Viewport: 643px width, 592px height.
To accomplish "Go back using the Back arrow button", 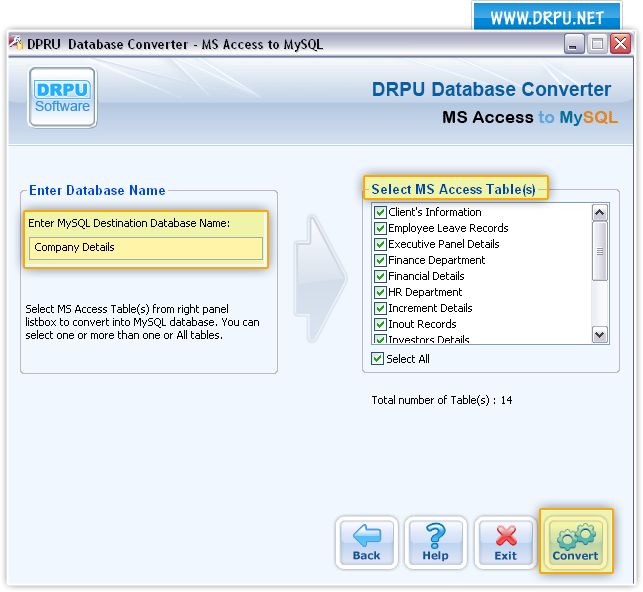I will coord(367,542).
